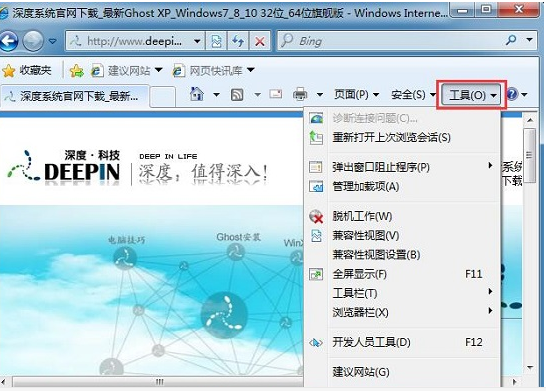
Task: Click the horizontal scrollbar right arrow
Action: (514, 382)
